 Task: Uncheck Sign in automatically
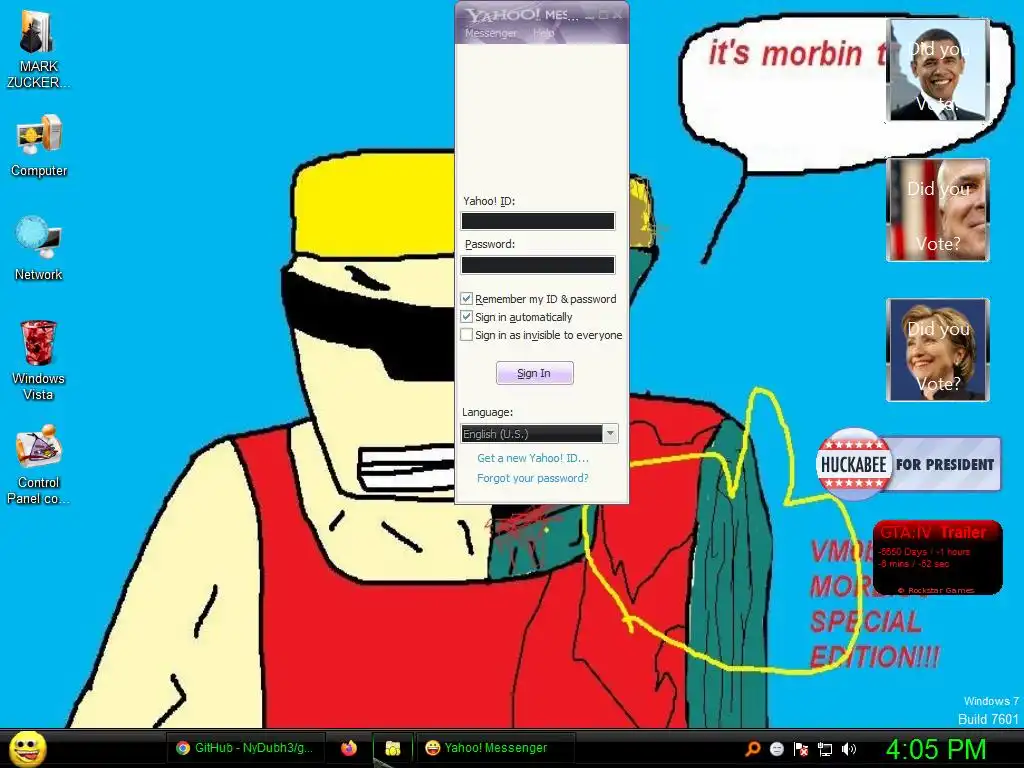tap(466, 317)
